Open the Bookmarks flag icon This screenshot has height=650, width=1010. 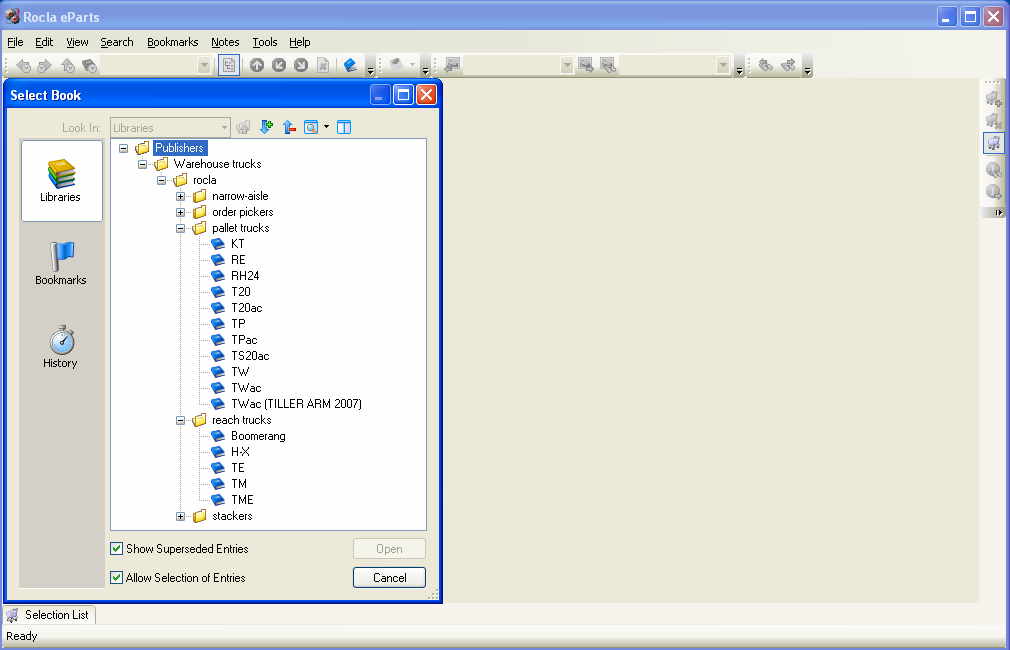pyautogui.click(x=62, y=256)
